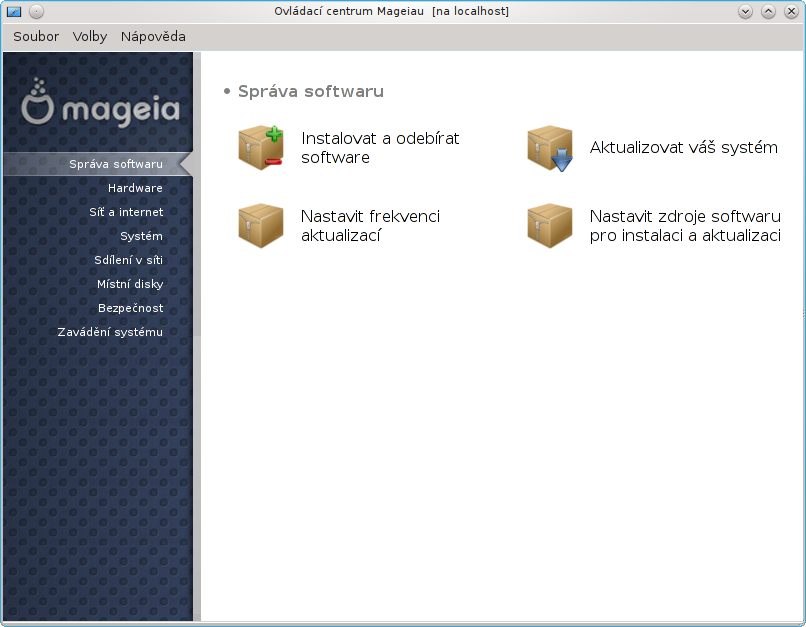Open Zavádění systému category
The width and height of the screenshot is (806, 627).
[x=110, y=332]
